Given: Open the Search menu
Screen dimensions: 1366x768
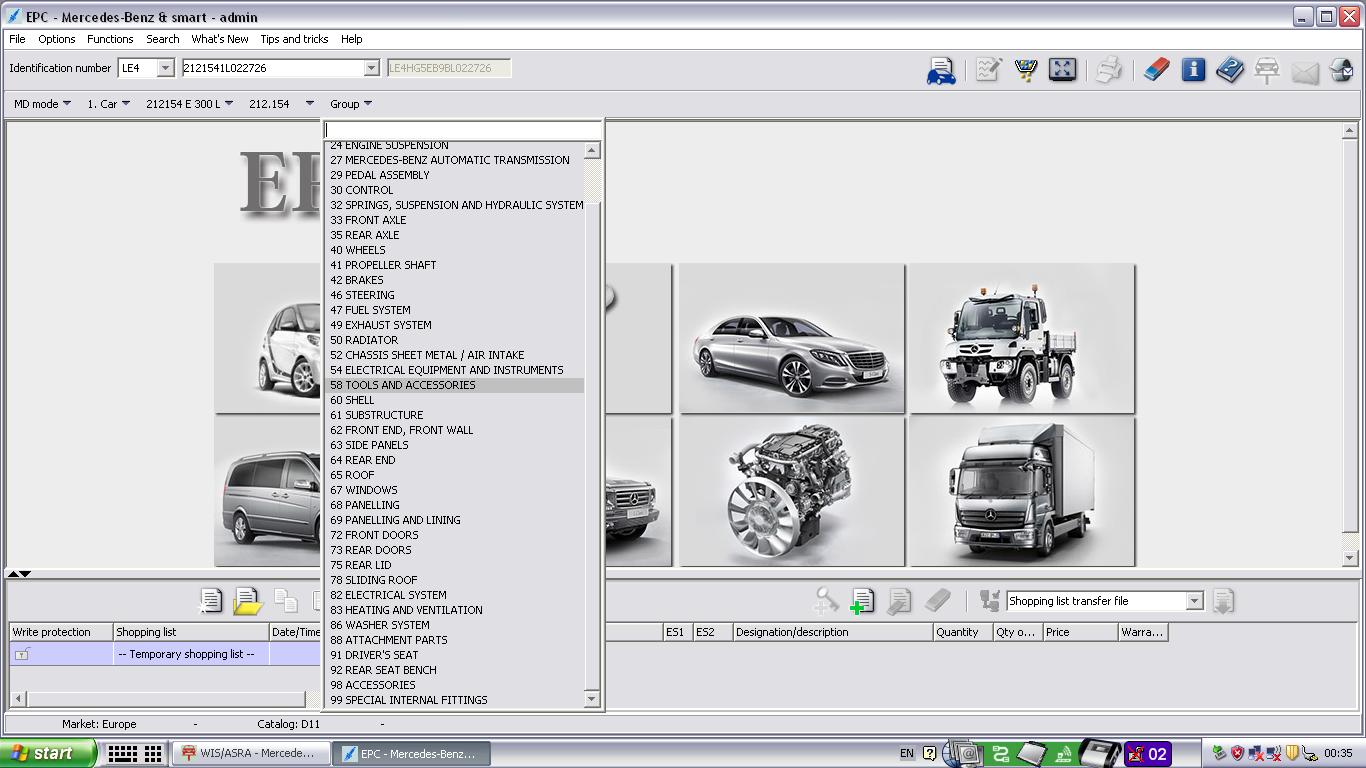Looking at the screenshot, I should 163,39.
